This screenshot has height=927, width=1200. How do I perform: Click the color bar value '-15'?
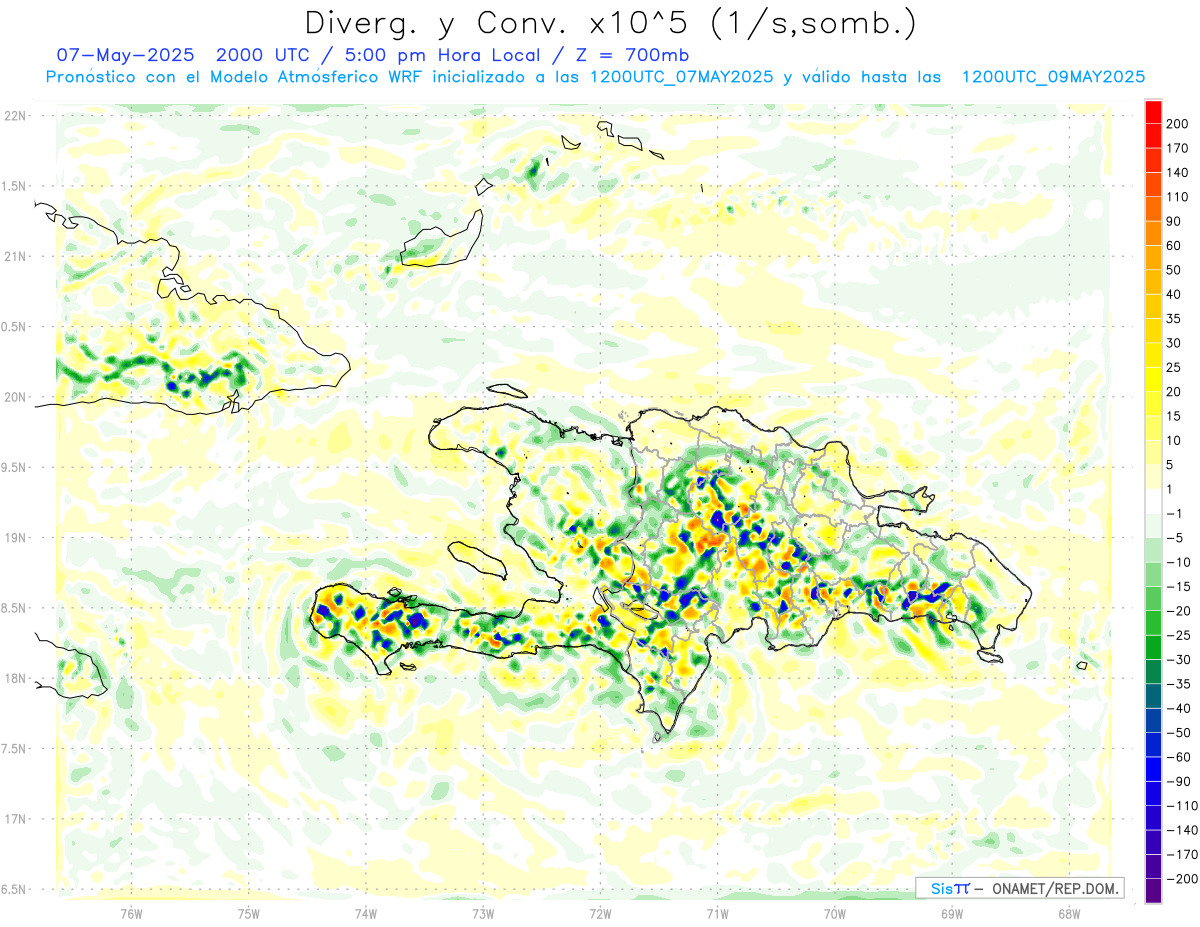(x=1178, y=587)
